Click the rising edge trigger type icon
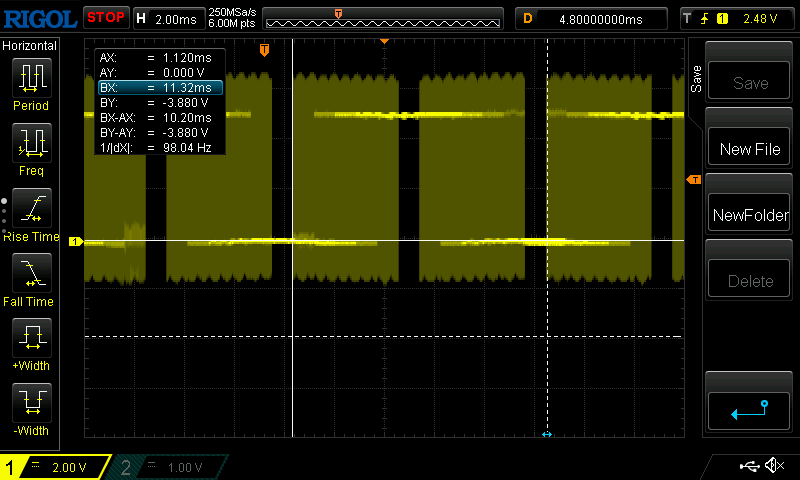The height and width of the screenshot is (480, 800). (x=705, y=19)
